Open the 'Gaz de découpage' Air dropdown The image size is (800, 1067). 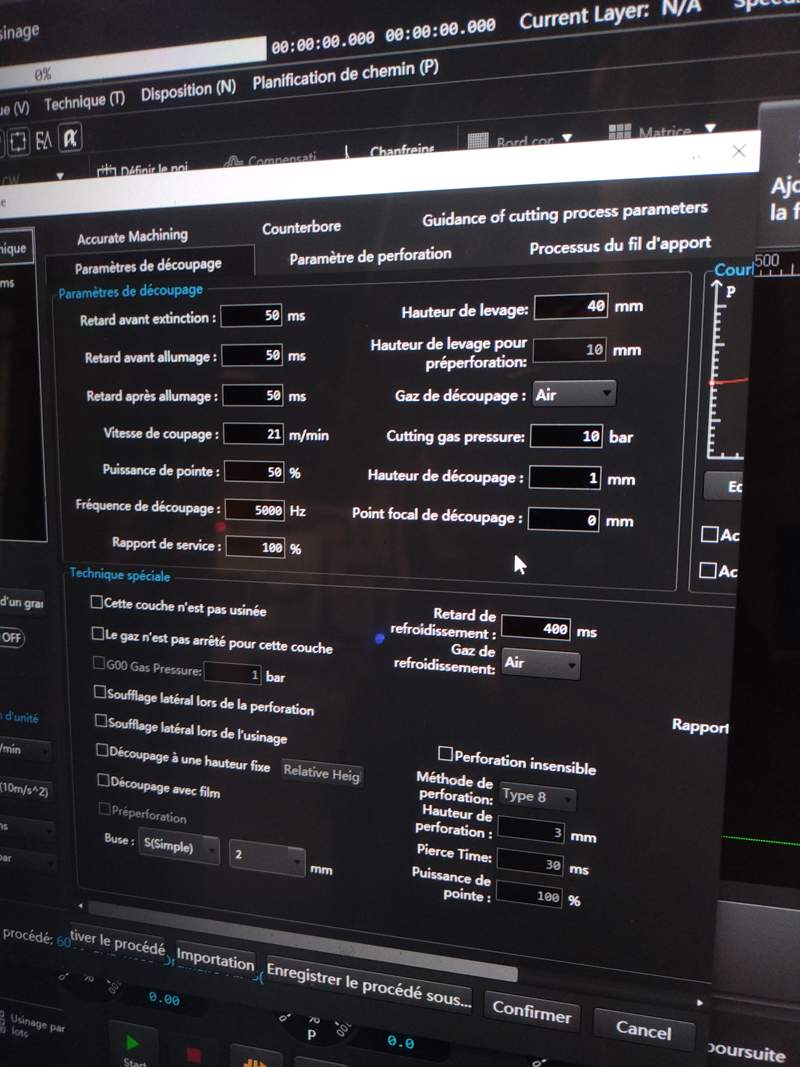[574, 394]
